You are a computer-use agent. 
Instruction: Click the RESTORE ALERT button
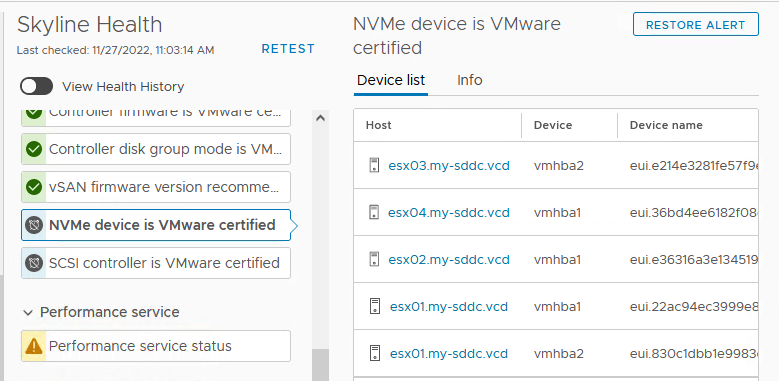[696, 24]
